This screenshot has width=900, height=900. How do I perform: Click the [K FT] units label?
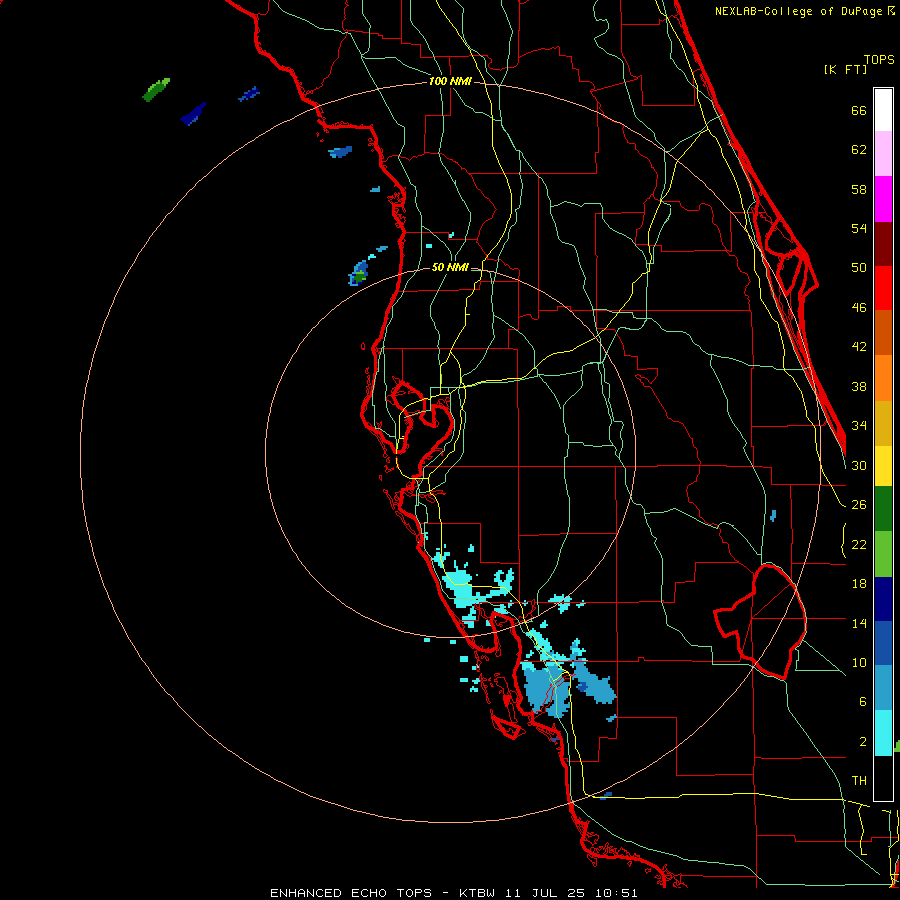pyautogui.click(x=845, y=69)
